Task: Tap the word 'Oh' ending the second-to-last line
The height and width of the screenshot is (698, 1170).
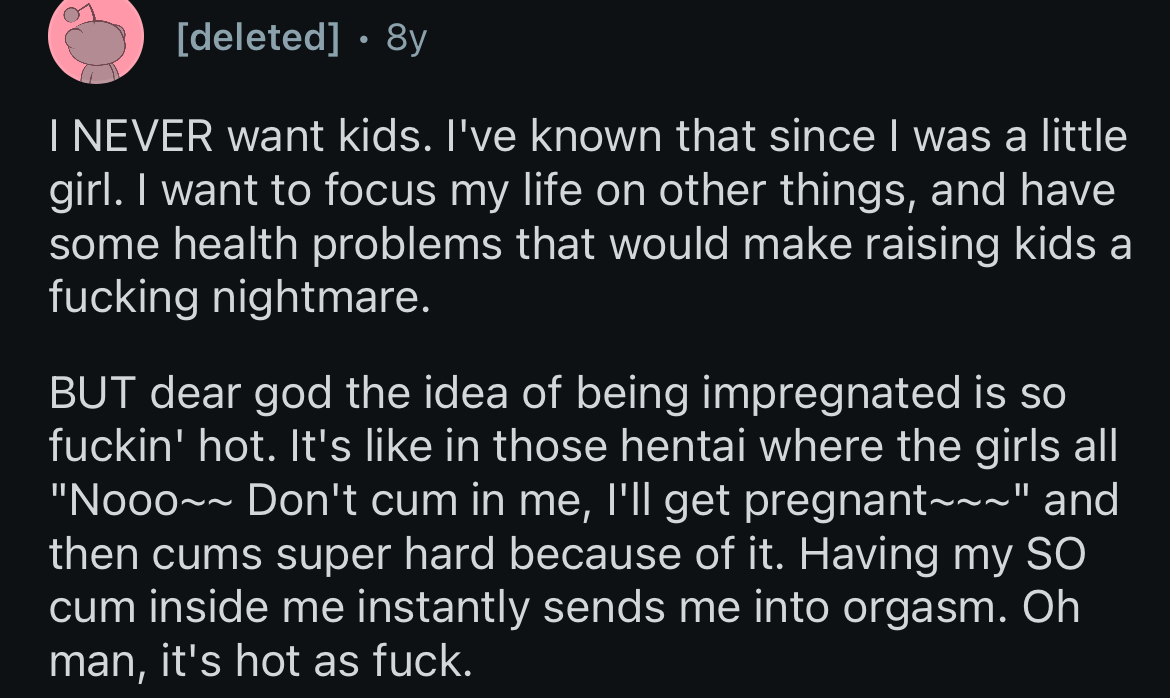Action: (1051, 608)
